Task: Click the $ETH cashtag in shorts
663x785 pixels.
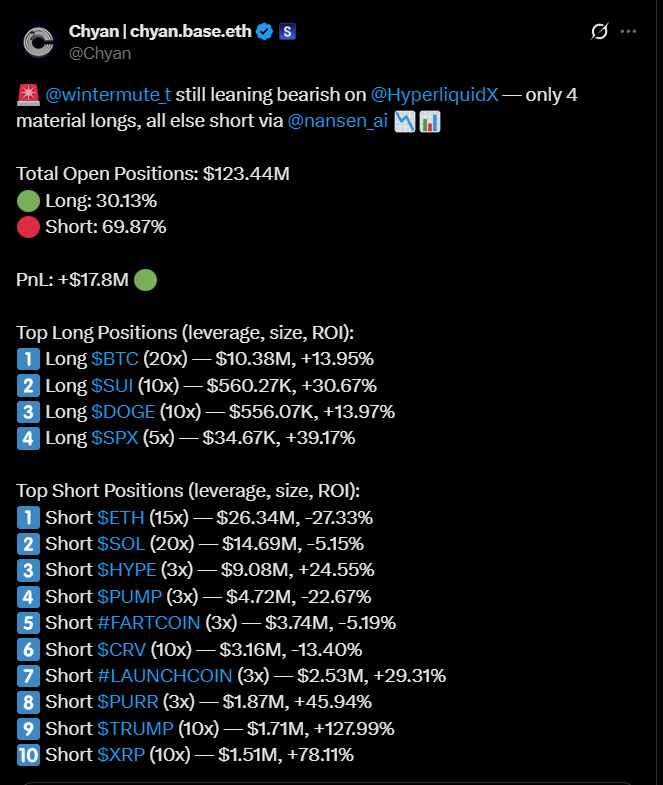Action: pos(121,518)
